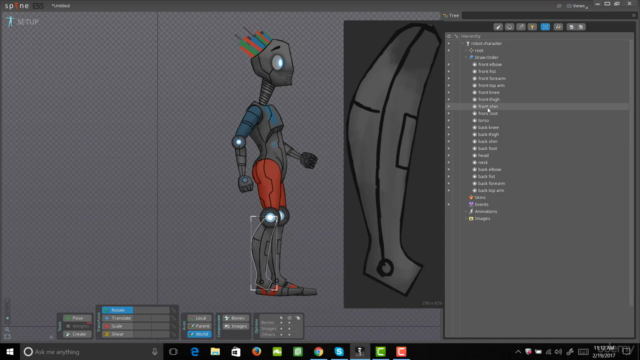Viewport: 640px width, 360px height.
Task: Toggle visibility dot of robot character
Action: point(449,43)
